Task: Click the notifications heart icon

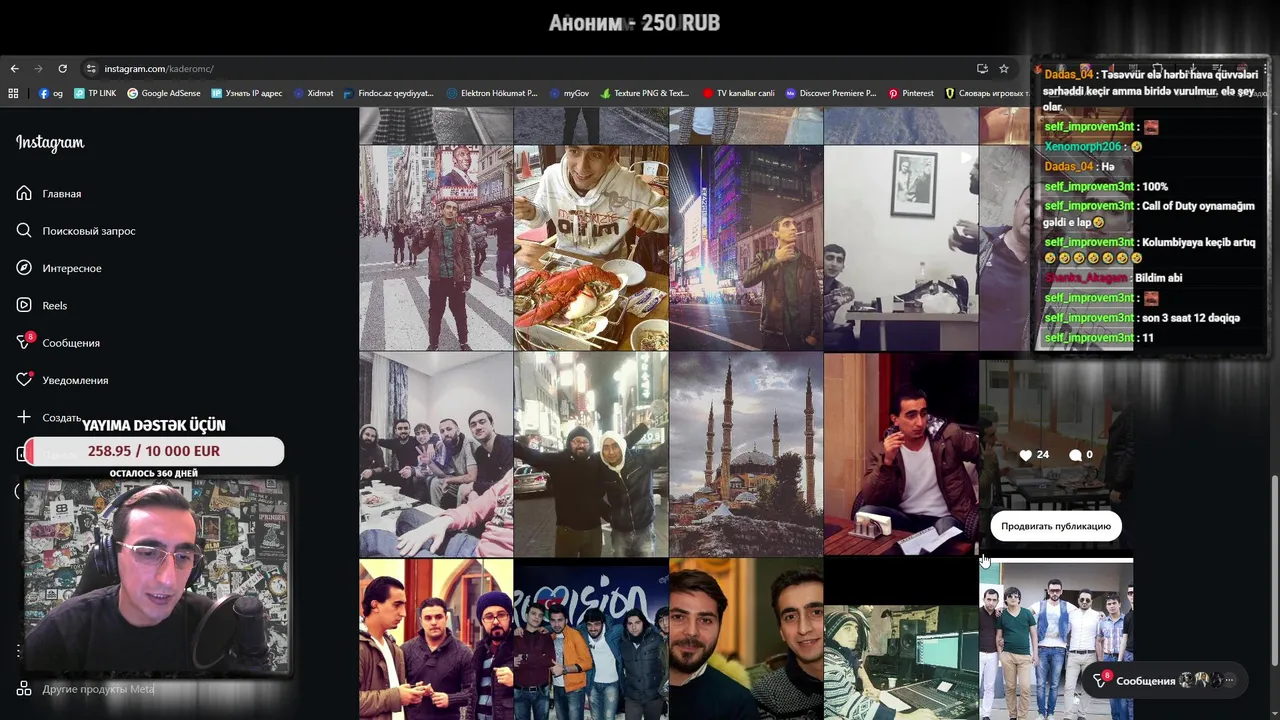Action: (x=24, y=380)
